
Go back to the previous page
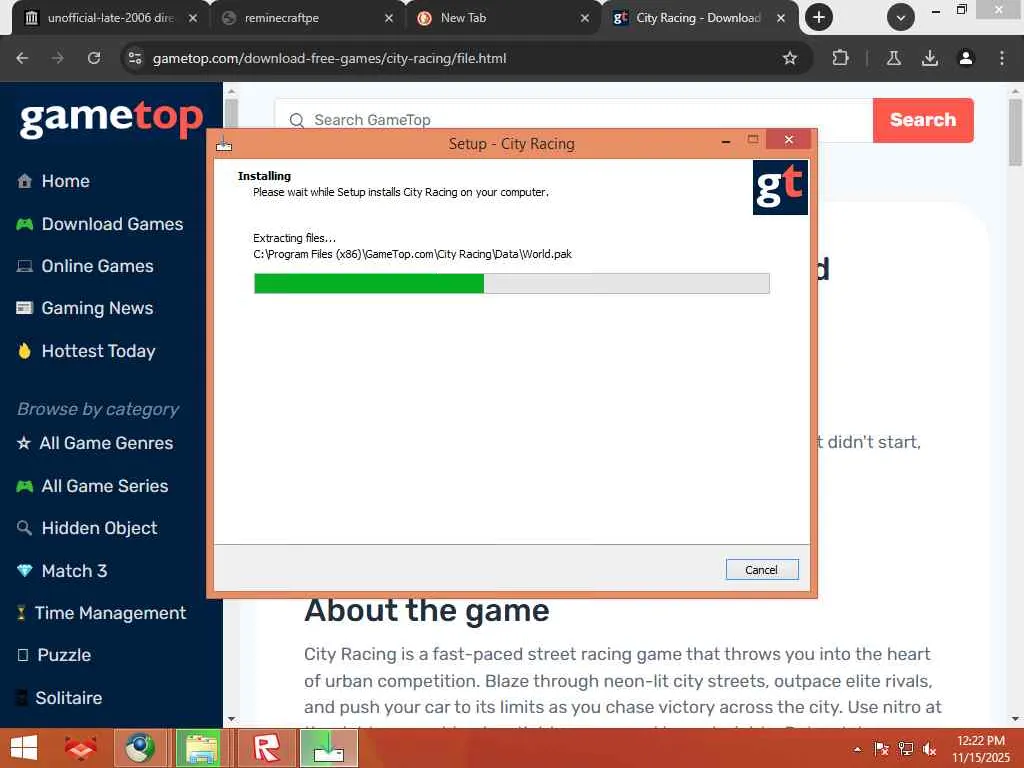22,58
